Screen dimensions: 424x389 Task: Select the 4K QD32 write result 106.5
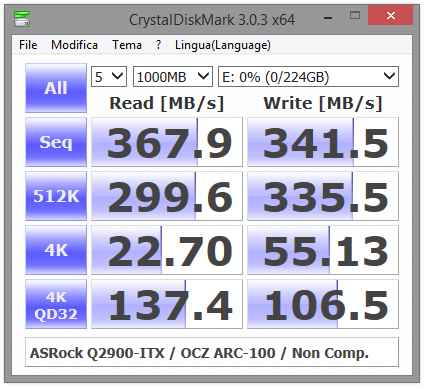[x=323, y=304]
